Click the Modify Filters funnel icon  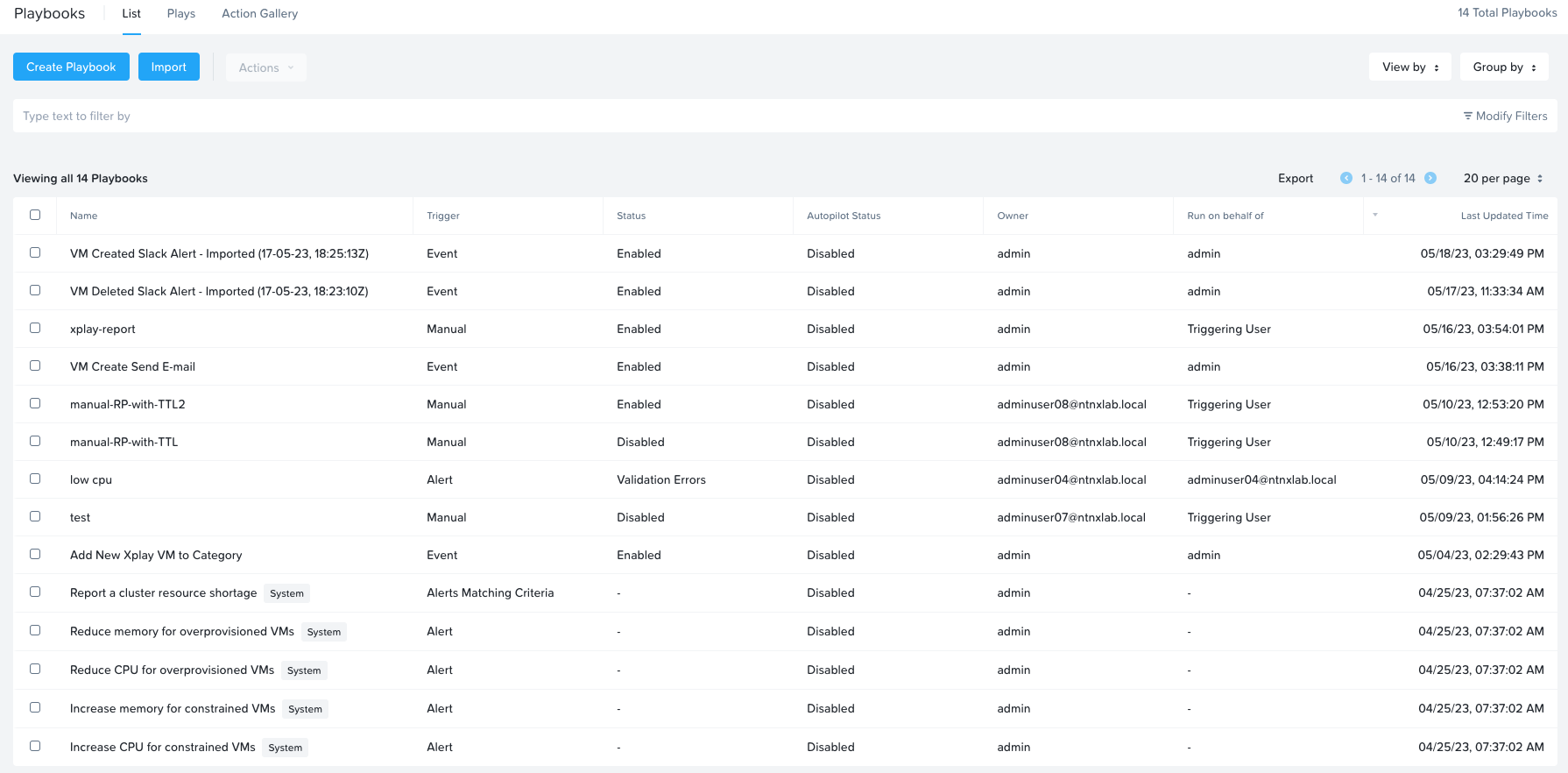coord(1468,116)
